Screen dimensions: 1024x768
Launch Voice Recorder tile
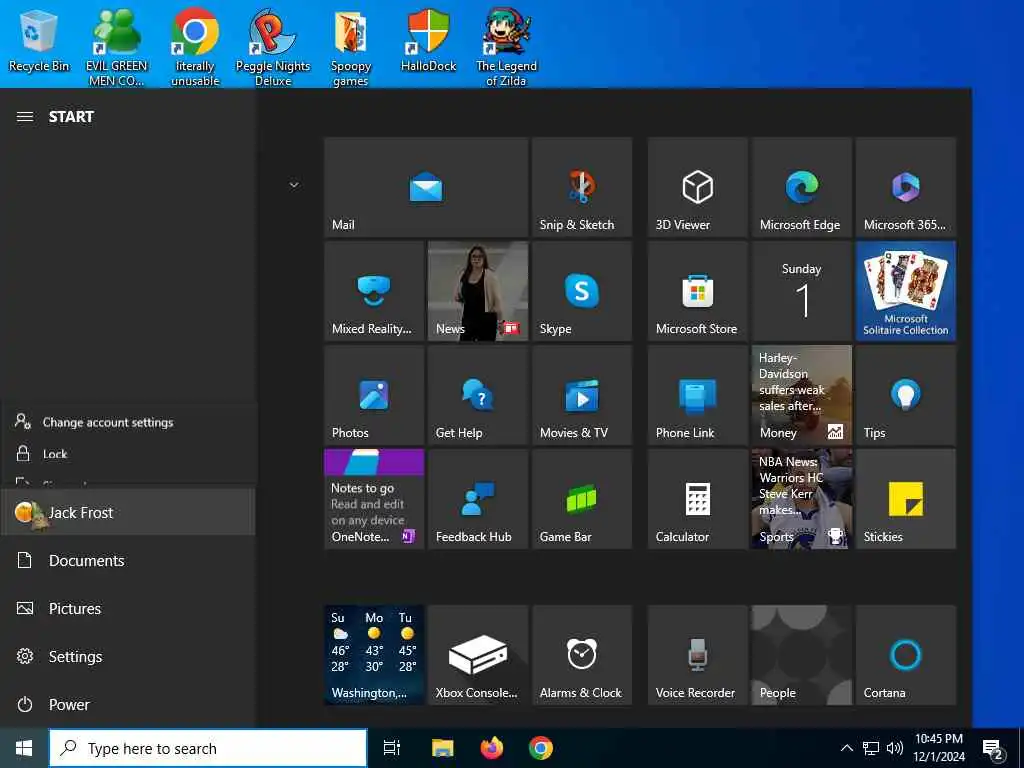pos(697,654)
